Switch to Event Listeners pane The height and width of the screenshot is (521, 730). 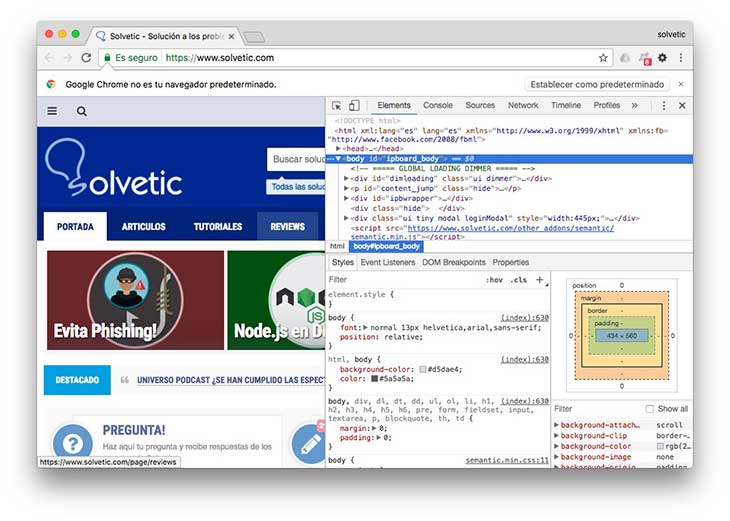point(388,262)
